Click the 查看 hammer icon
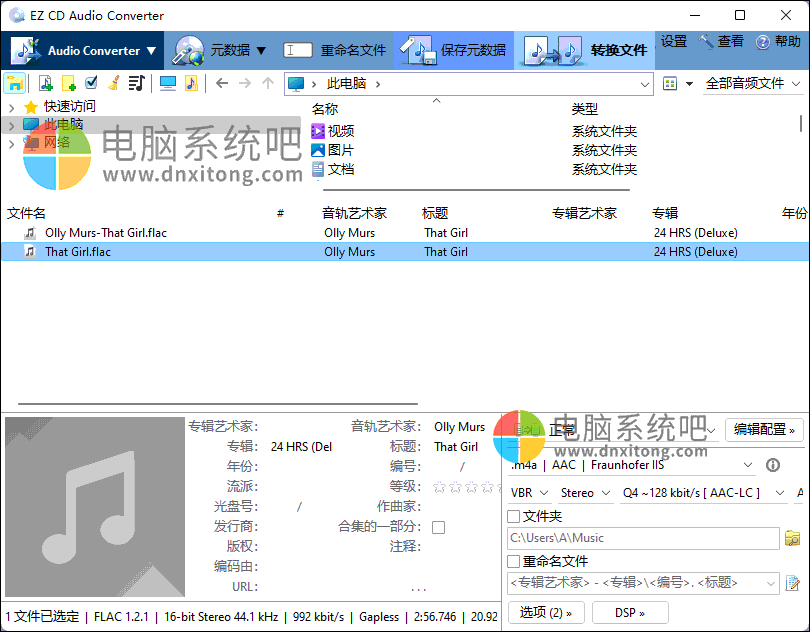Image resolution: width=810 pixels, height=632 pixels. click(706, 41)
